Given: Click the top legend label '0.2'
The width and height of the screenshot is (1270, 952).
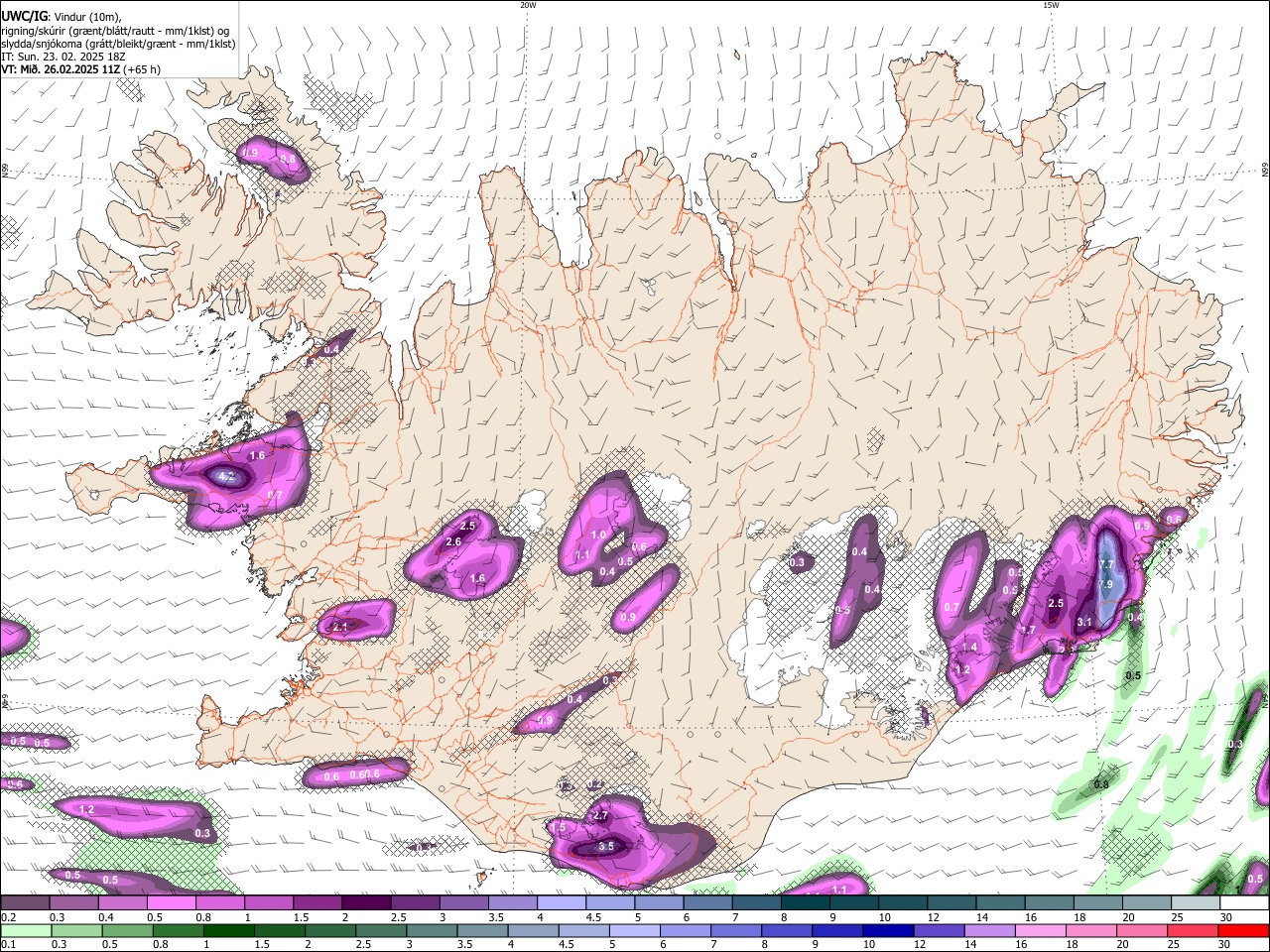Looking at the screenshot, I should coord(8,917).
